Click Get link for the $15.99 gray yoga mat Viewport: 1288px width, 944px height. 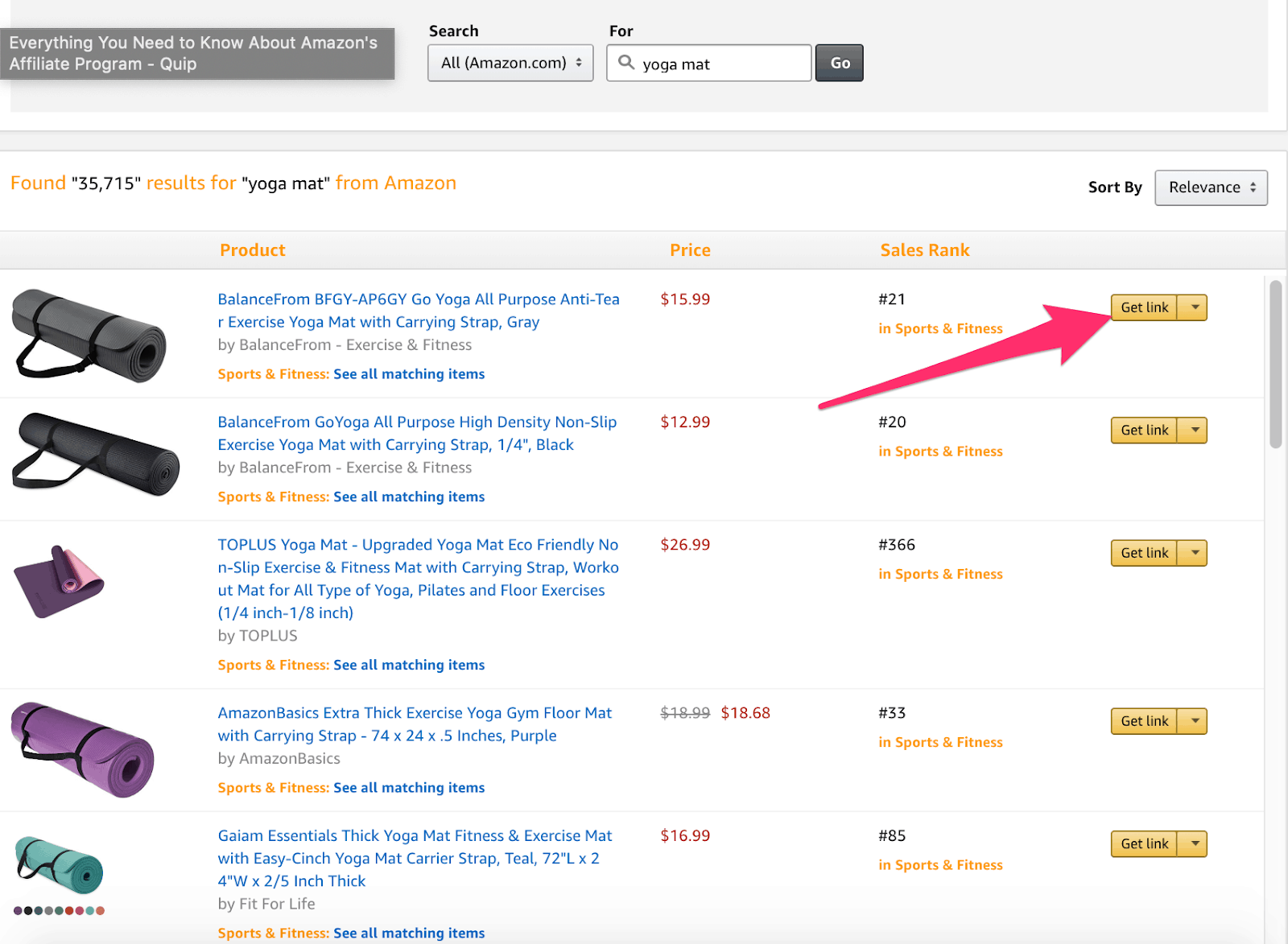click(x=1144, y=307)
